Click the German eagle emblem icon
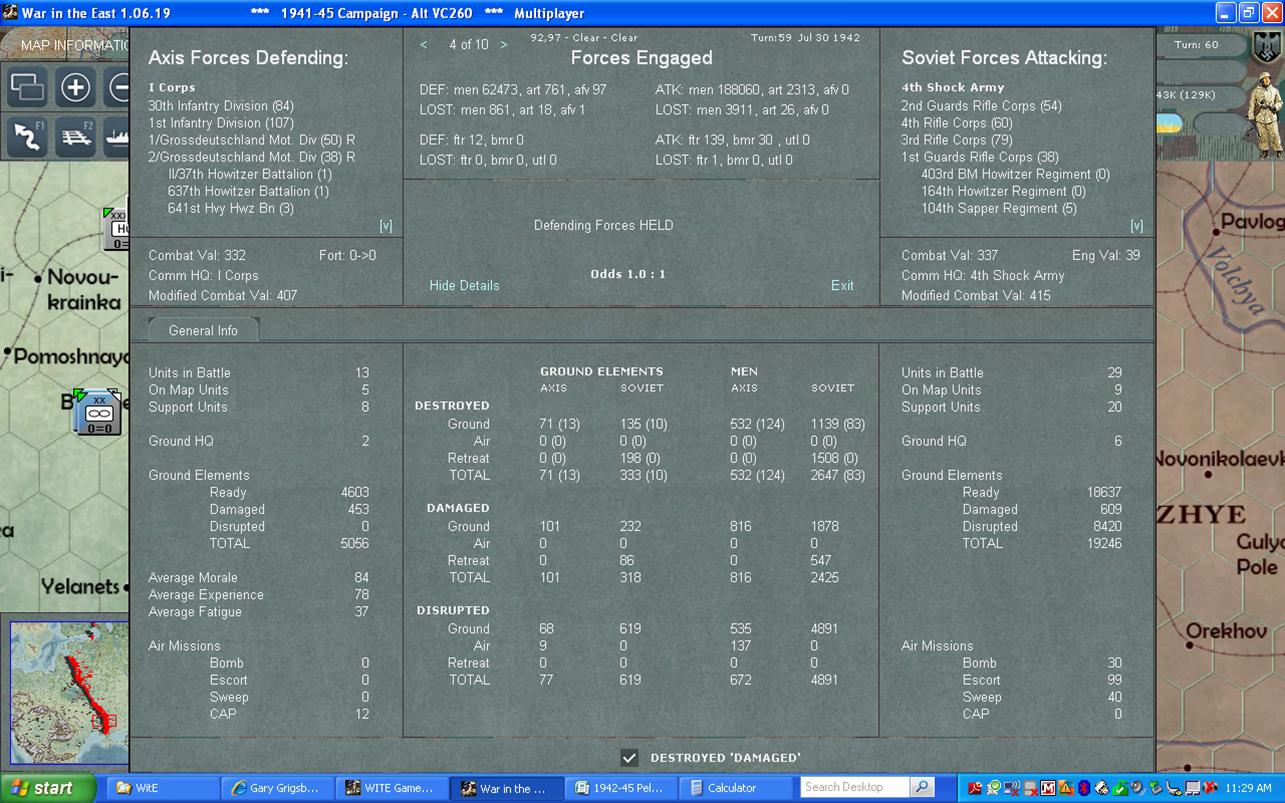Viewport: 1285px width, 803px height. 1268,47
